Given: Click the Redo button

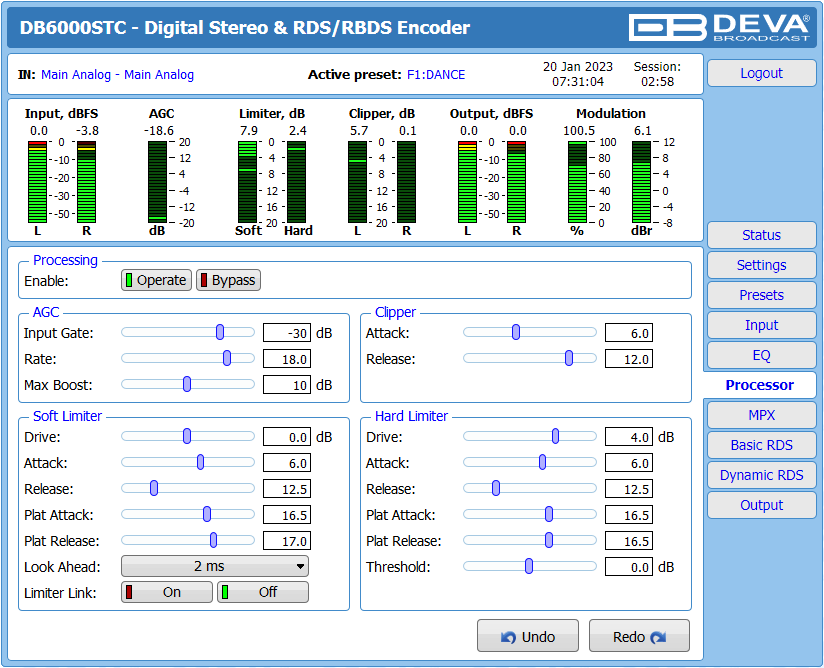Looking at the screenshot, I should pos(639,635).
